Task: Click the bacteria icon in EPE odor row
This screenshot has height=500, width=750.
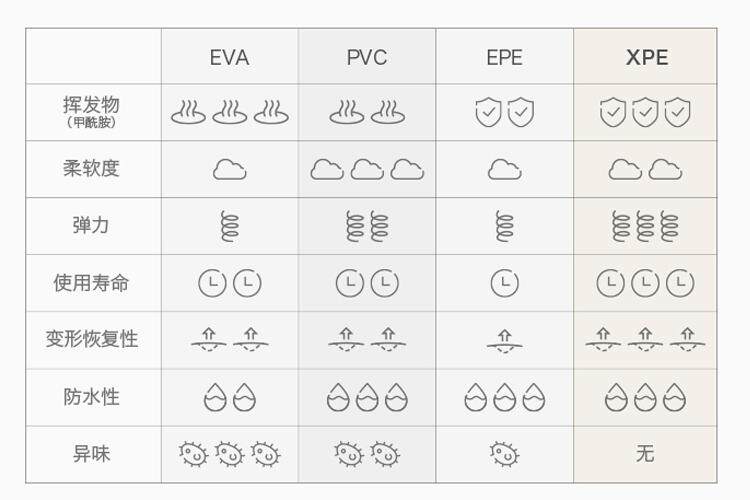Action: [504, 454]
